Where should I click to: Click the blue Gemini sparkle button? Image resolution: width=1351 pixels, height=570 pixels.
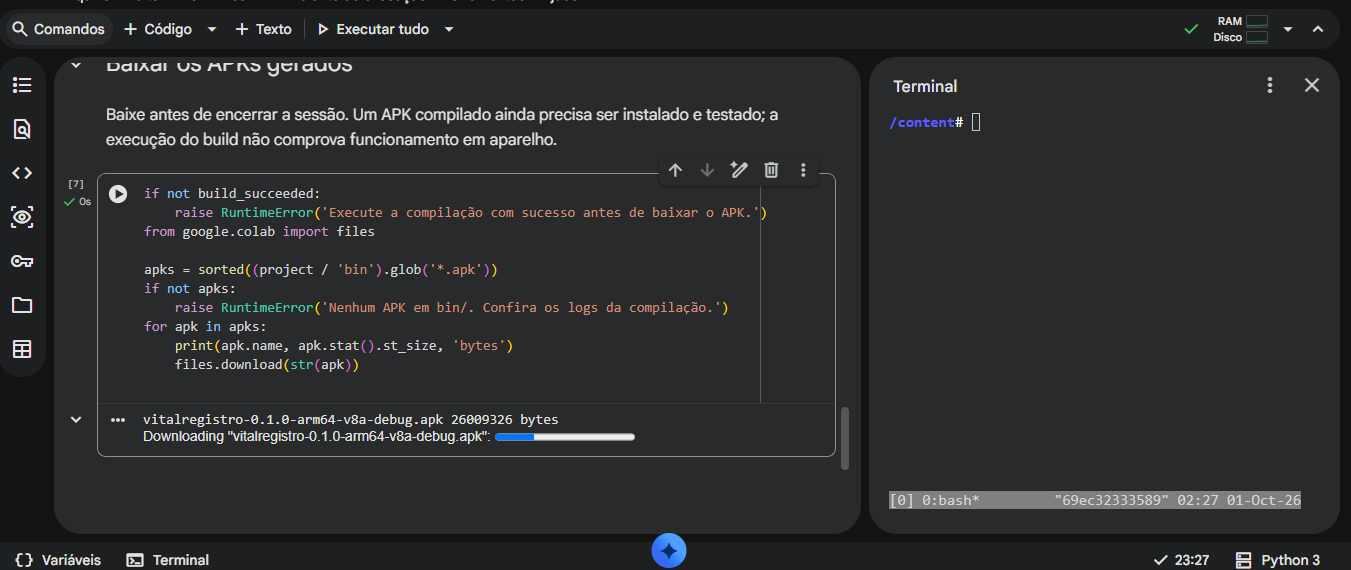click(x=669, y=551)
